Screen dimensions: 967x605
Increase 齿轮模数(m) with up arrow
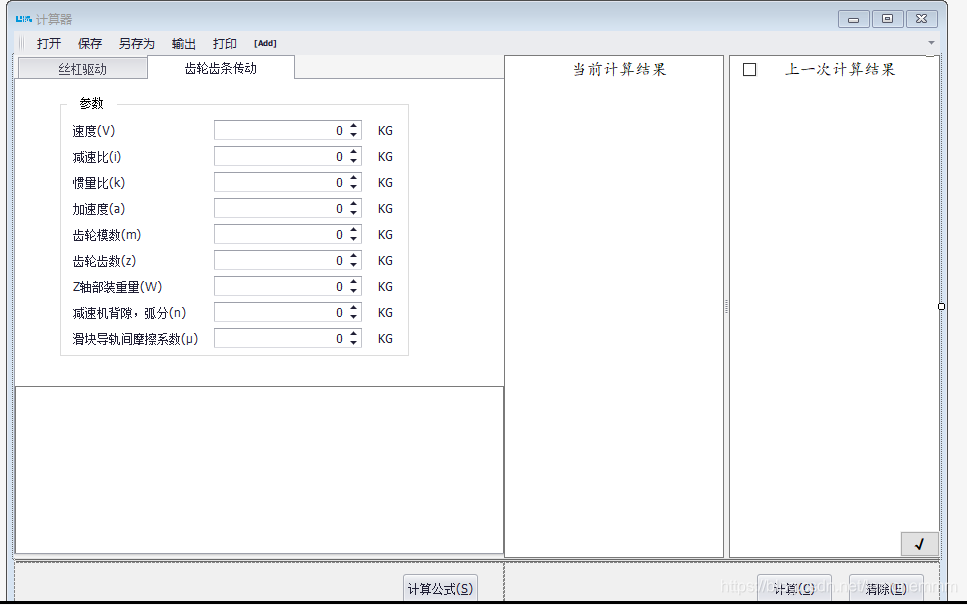(x=353, y=229)
